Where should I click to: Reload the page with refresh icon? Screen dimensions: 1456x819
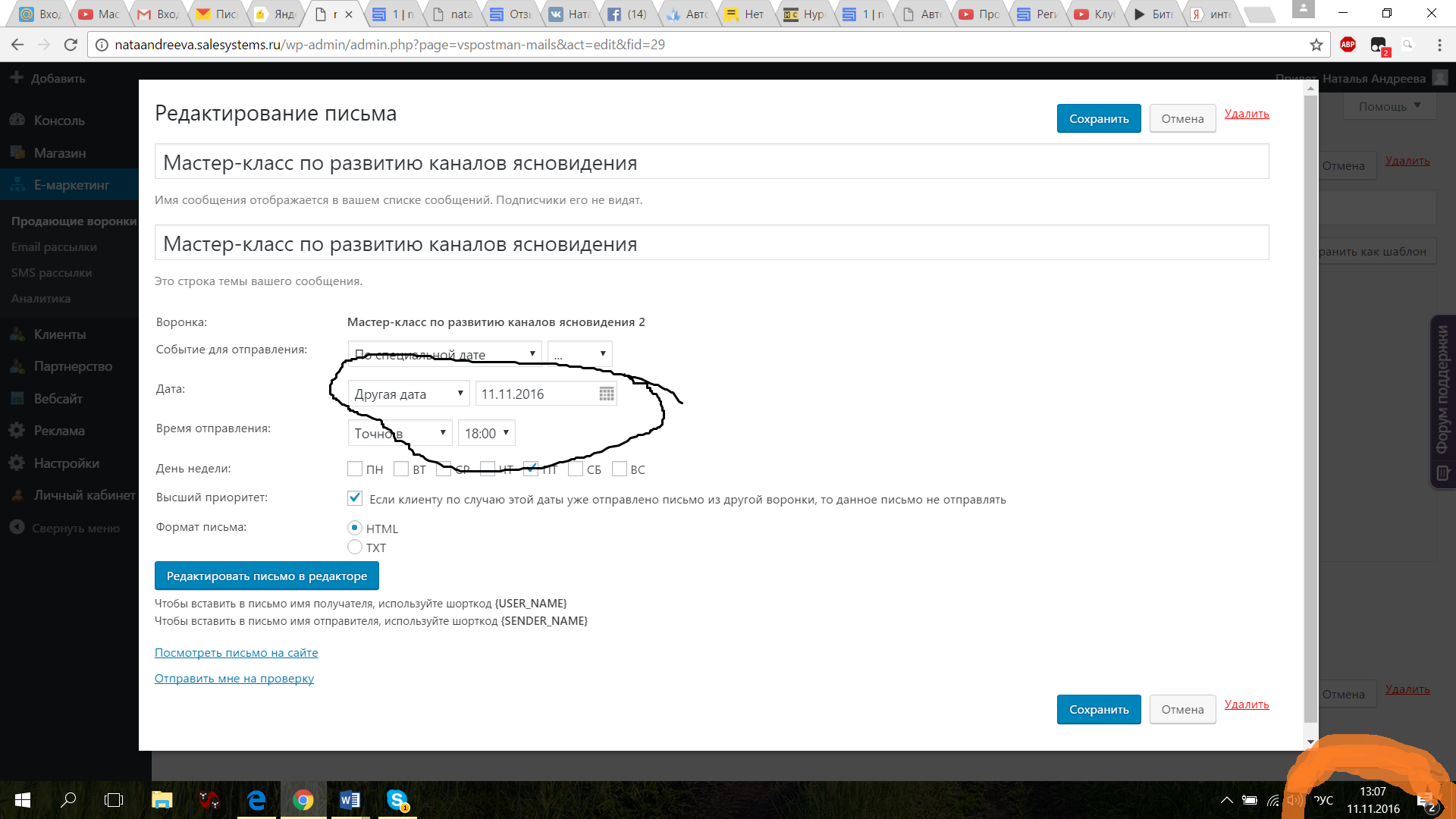[71, 45]
